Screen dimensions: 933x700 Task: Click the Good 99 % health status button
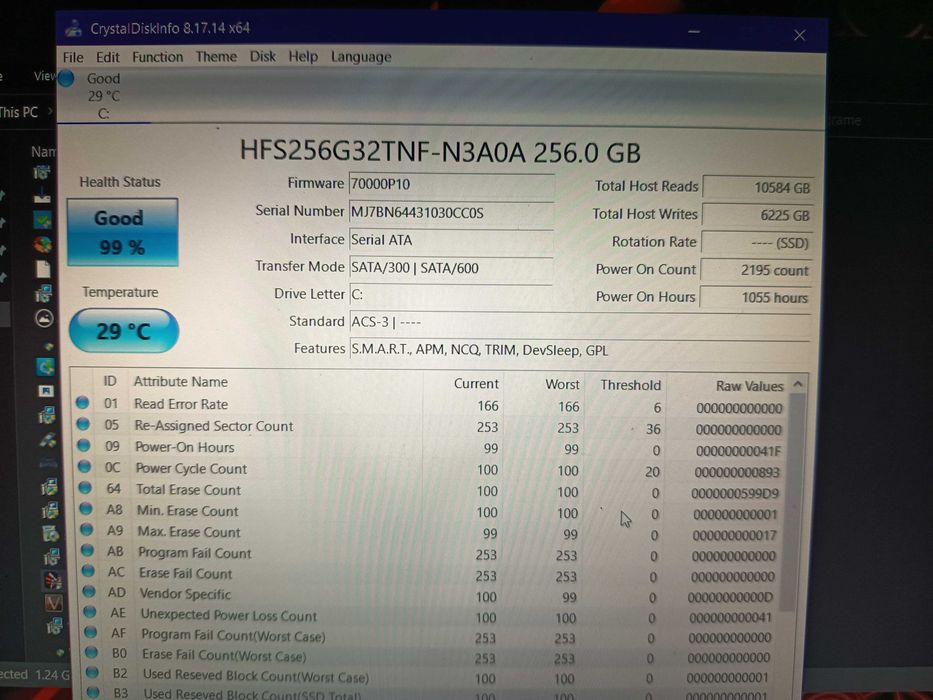point(122,232)
